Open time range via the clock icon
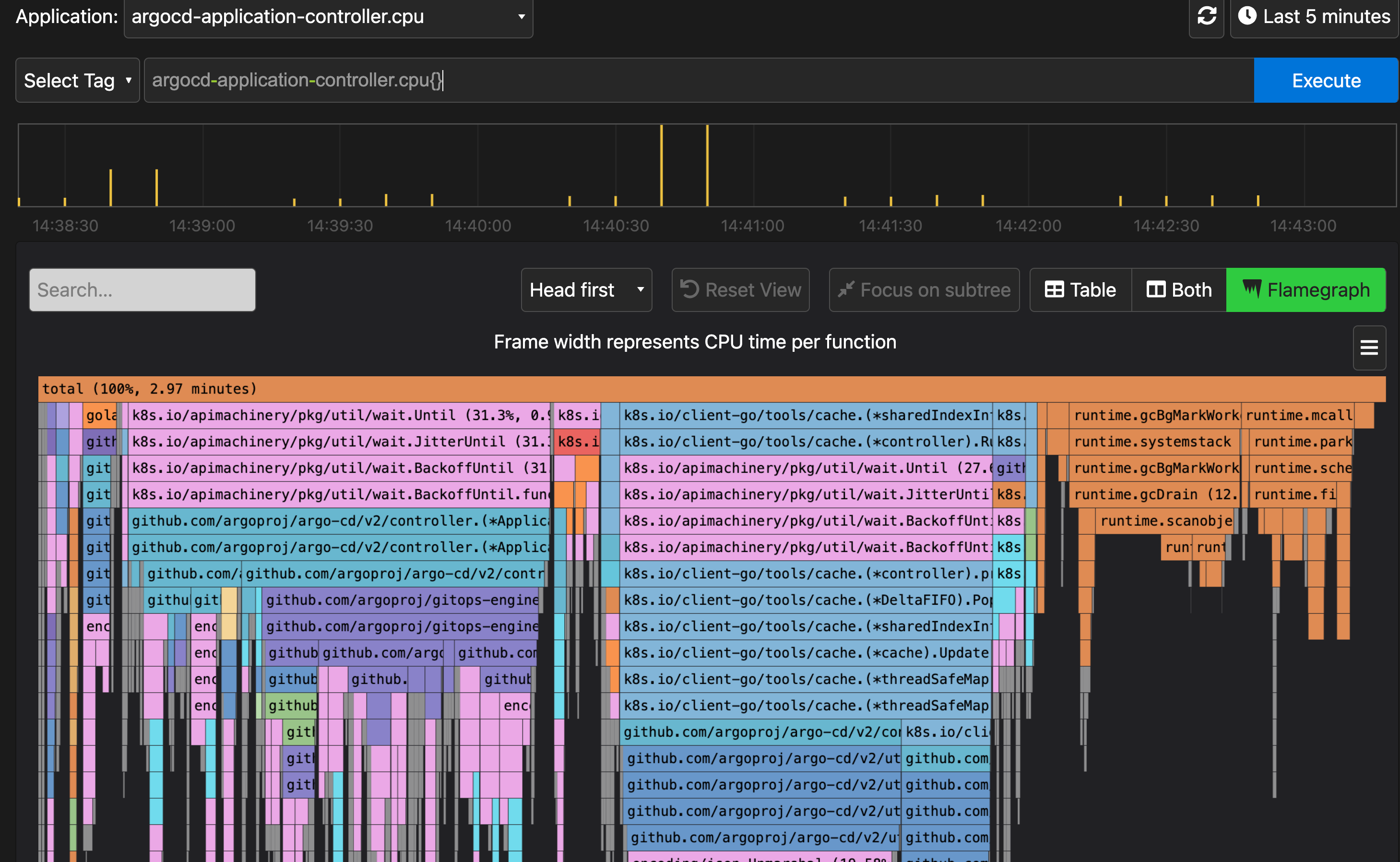Image resolution: width=1400 pixels, height=862 pixels. (x=1248, y=16)
